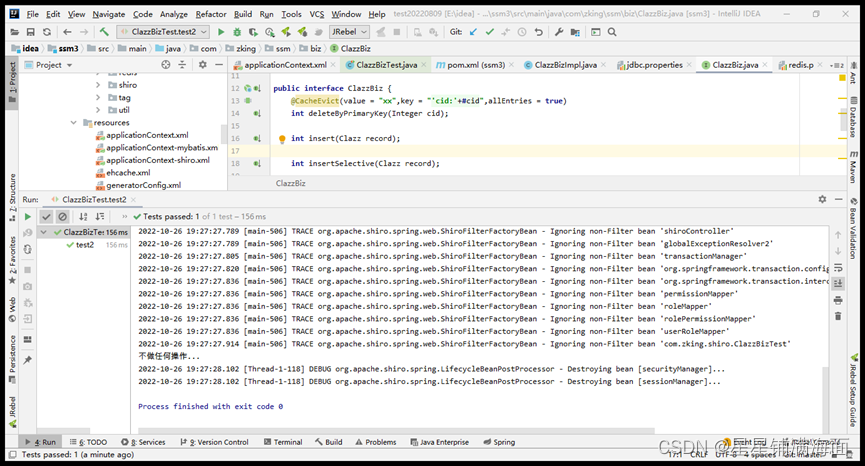
Task: Collapse the resources folder in project tree
Action: [x=73, y=122]
